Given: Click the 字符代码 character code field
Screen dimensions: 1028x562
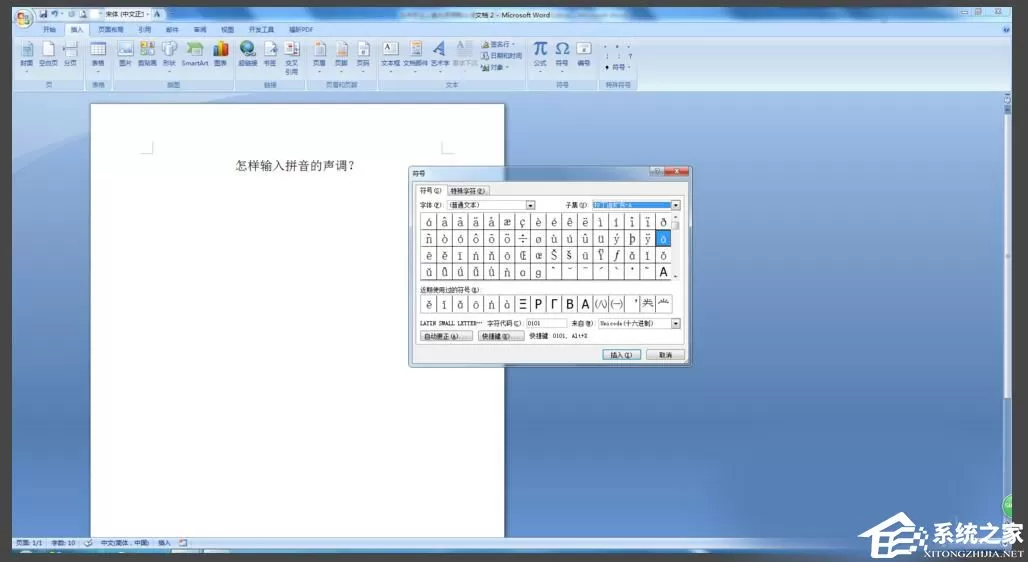Looking at the screenshot, I should pyautogui.click(x=546, y=323).
